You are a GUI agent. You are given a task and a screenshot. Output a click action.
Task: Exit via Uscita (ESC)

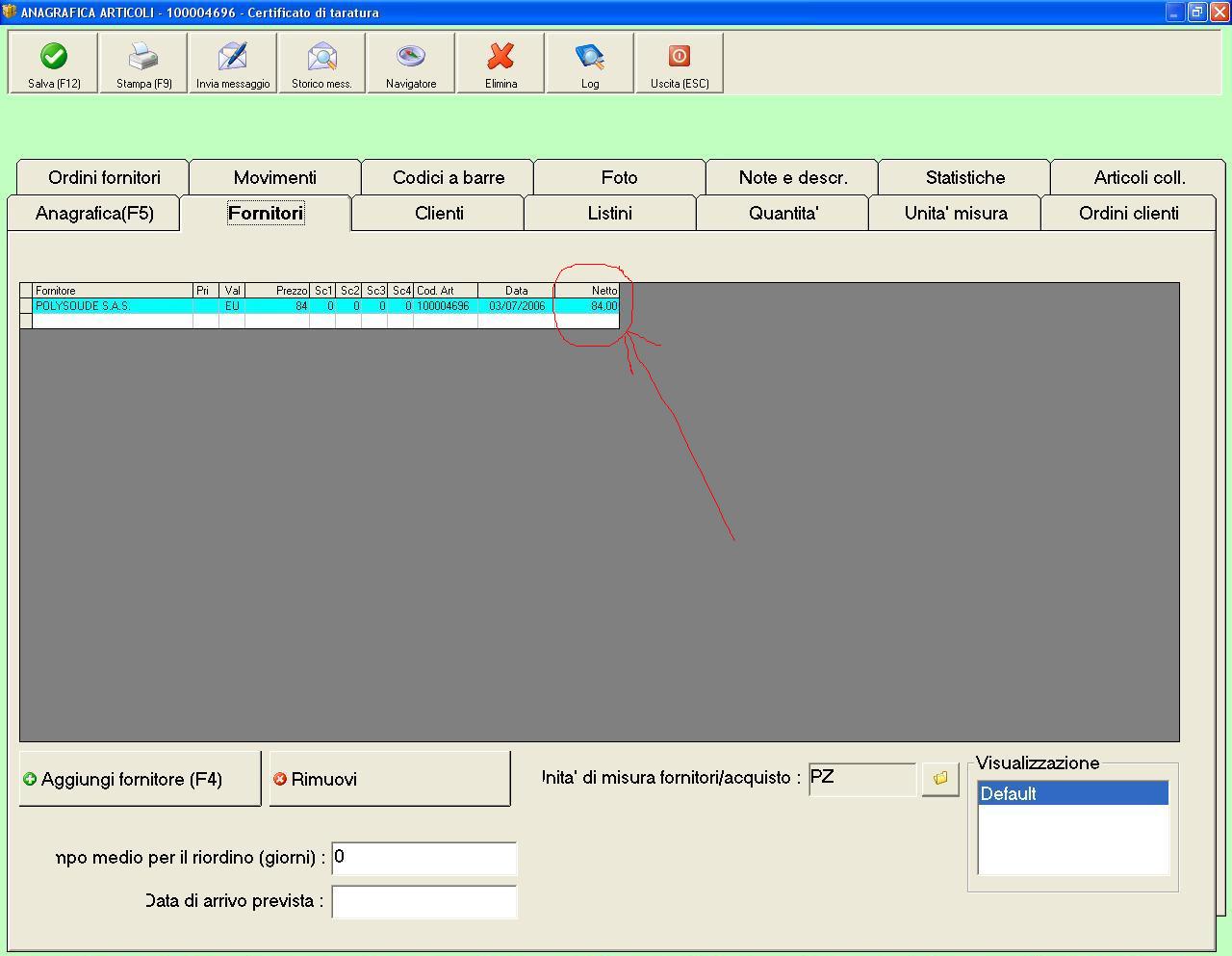(x=680, y=64)
